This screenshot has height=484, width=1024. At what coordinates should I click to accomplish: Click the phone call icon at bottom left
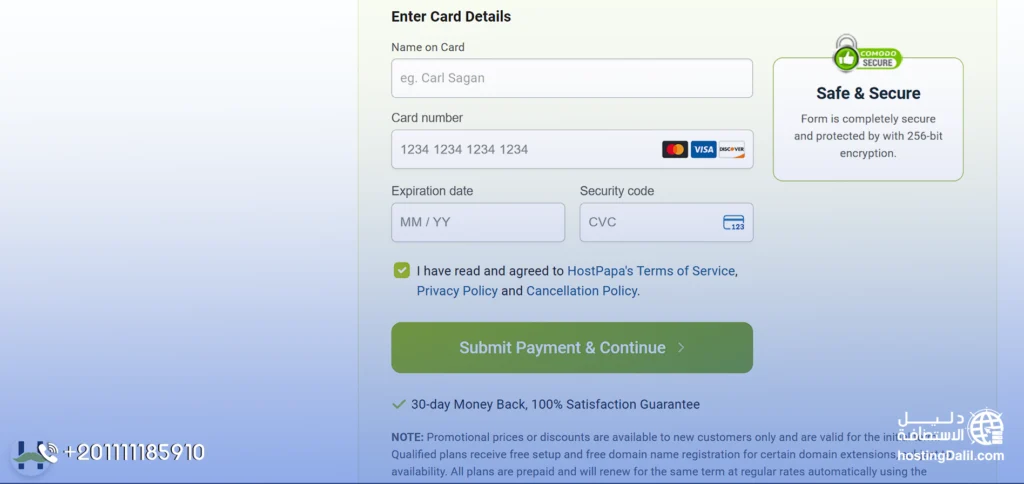click(48, 452)
